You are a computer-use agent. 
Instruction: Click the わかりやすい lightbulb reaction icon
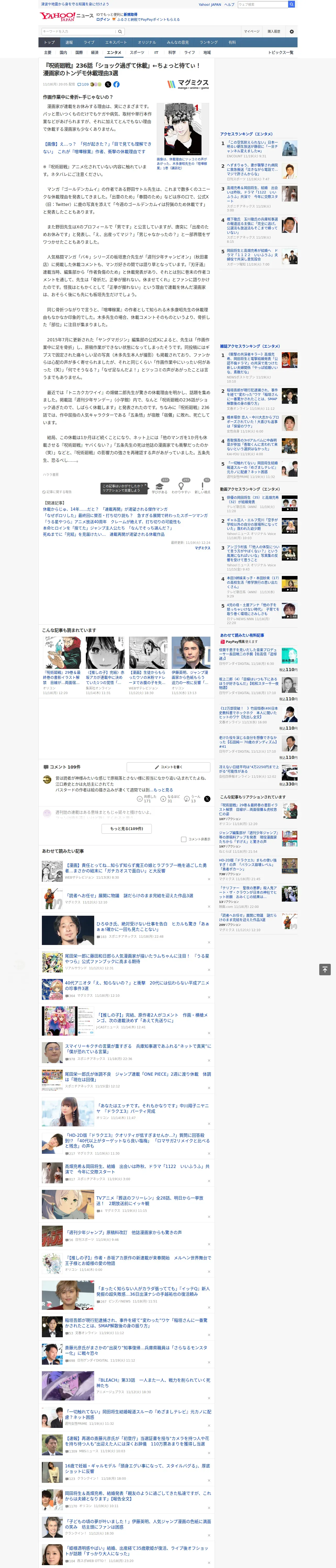[x=181, y=486]
